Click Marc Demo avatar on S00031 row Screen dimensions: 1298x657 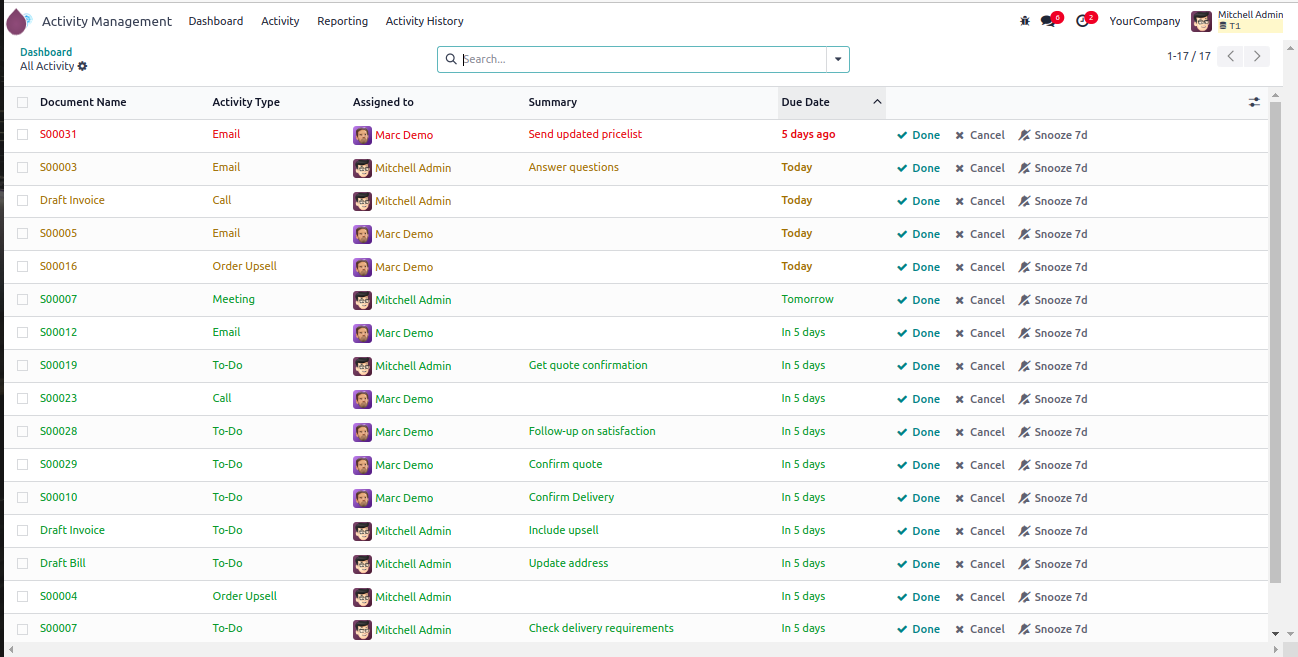(x=362, y=135)
